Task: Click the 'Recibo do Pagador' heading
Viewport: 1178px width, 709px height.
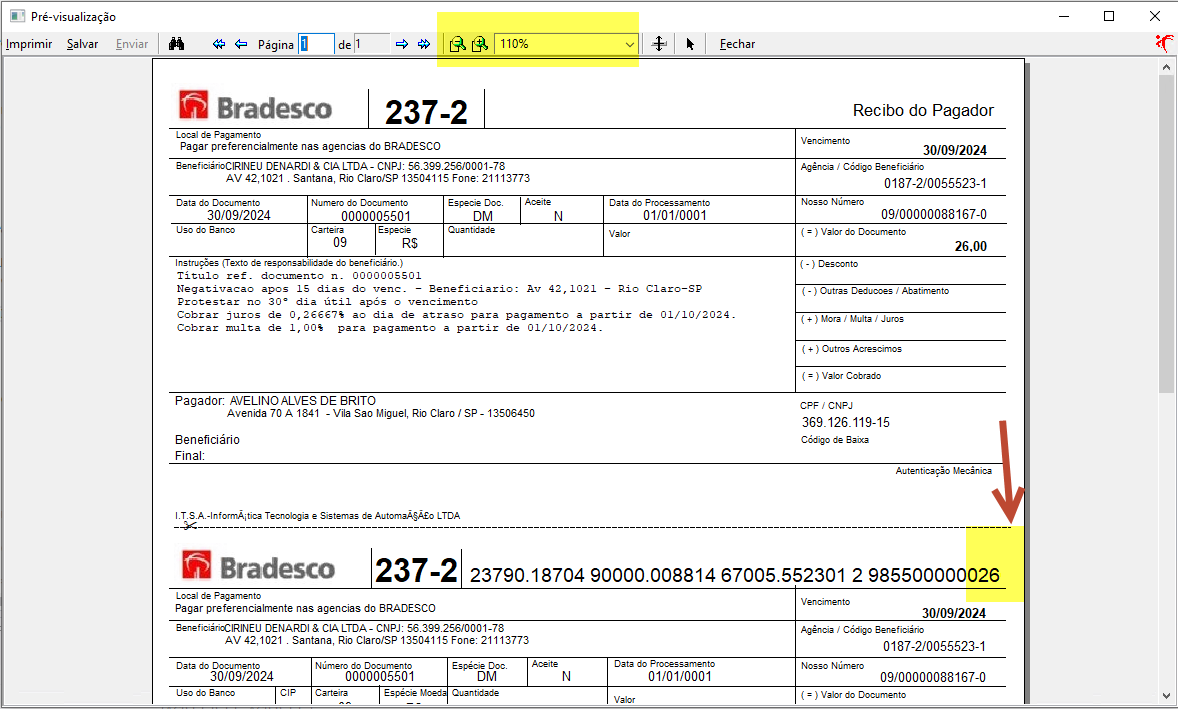Action: (x=923, y=110)
